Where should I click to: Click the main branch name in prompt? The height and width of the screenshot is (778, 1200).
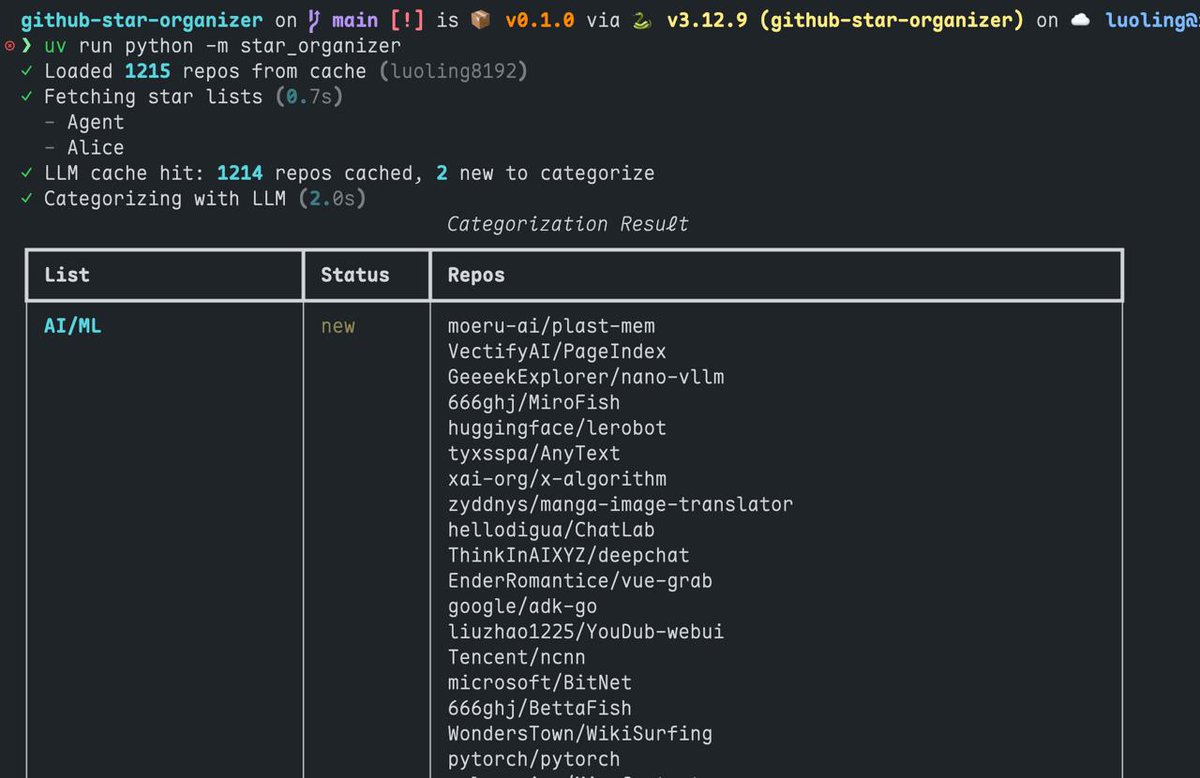[354, 21]
